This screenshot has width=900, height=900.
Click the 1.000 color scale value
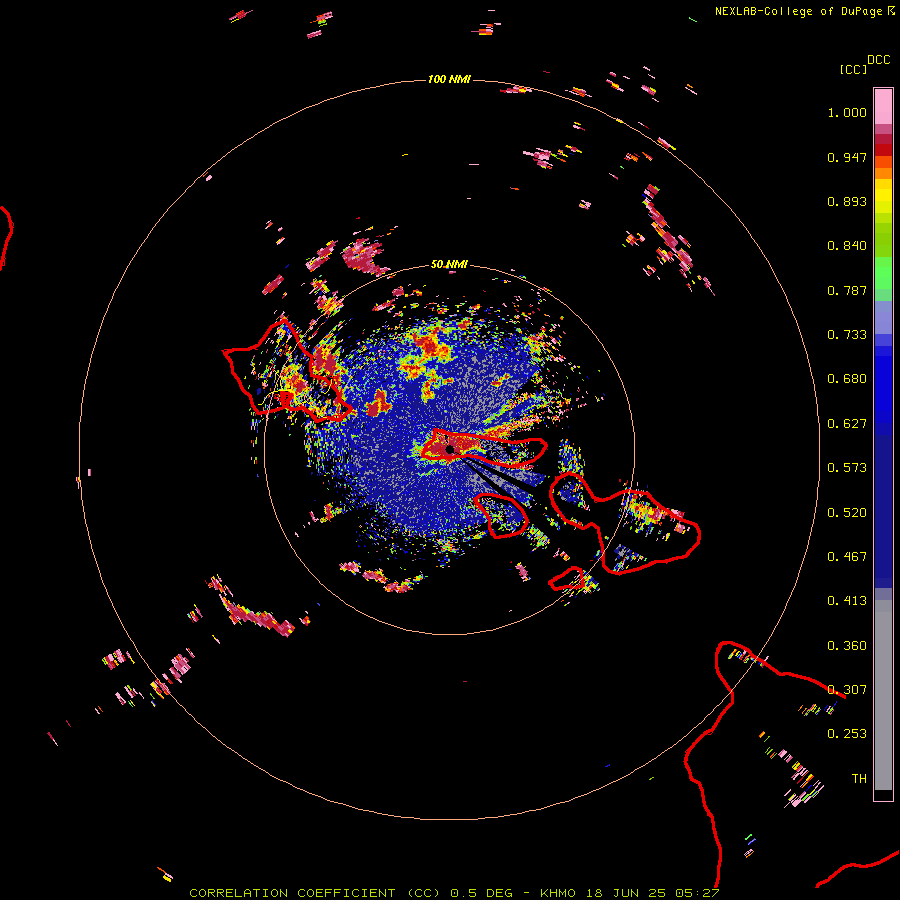pyautogui.click(x=847, y=112)
